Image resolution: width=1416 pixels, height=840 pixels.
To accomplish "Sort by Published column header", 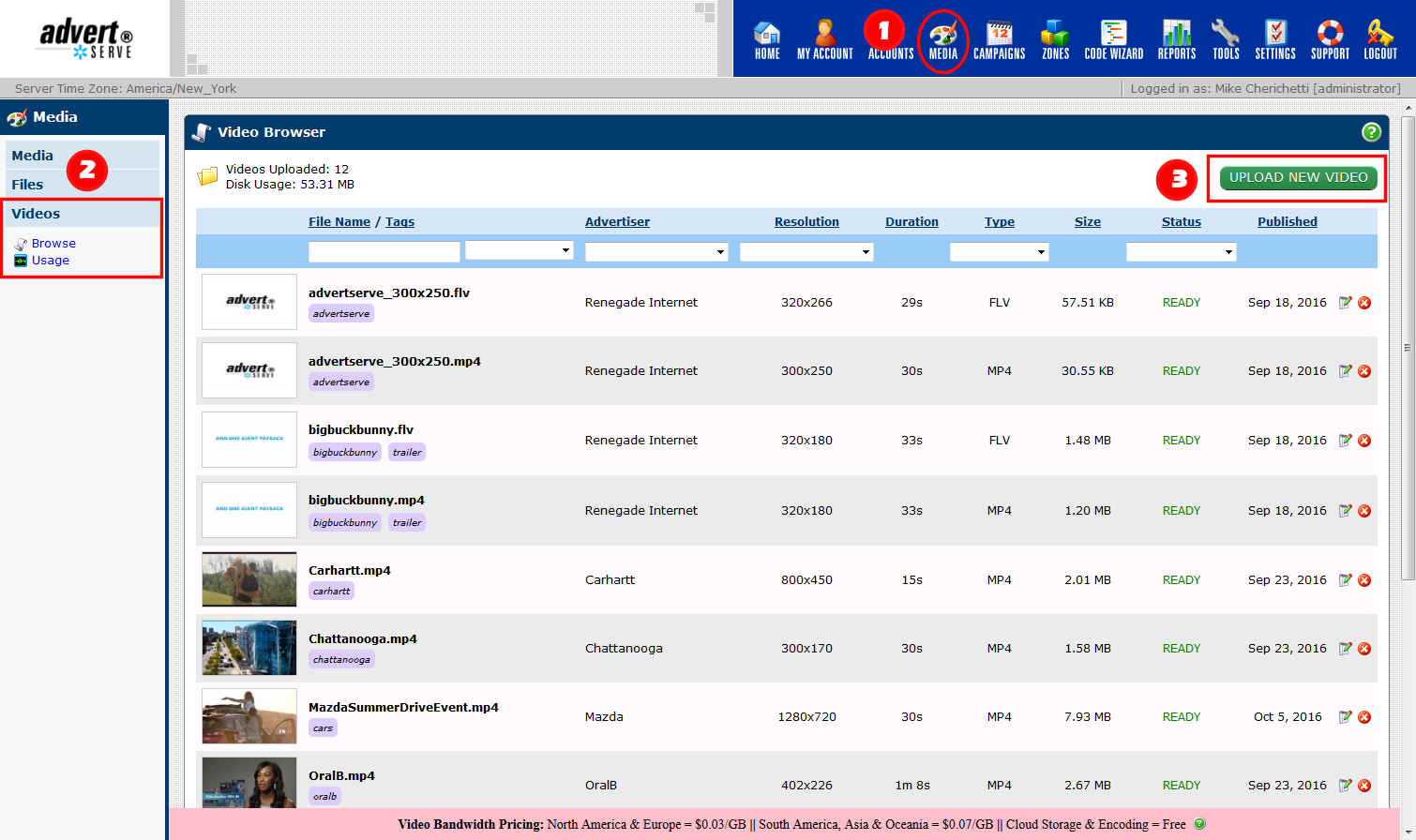I will (1288, 222).
